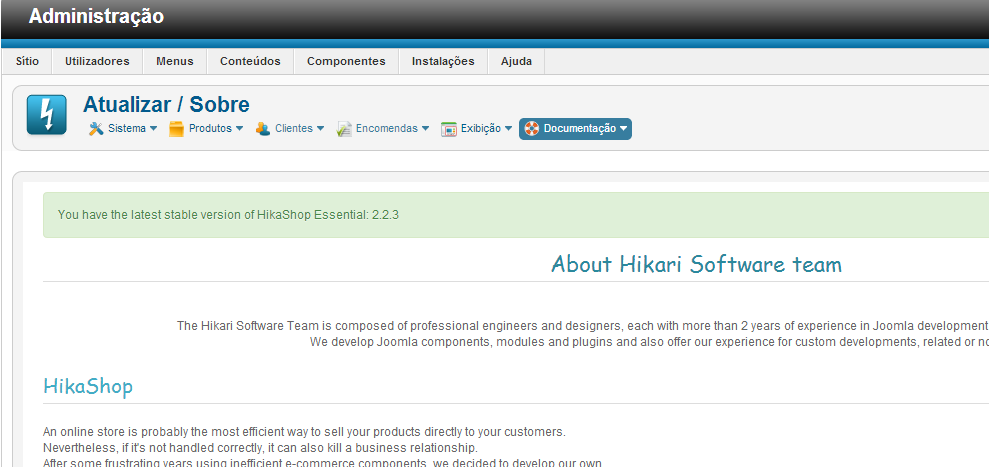989x467 pixels.
Task: Click the line starting 'An online store is probably'
Action: click(304, 432)
